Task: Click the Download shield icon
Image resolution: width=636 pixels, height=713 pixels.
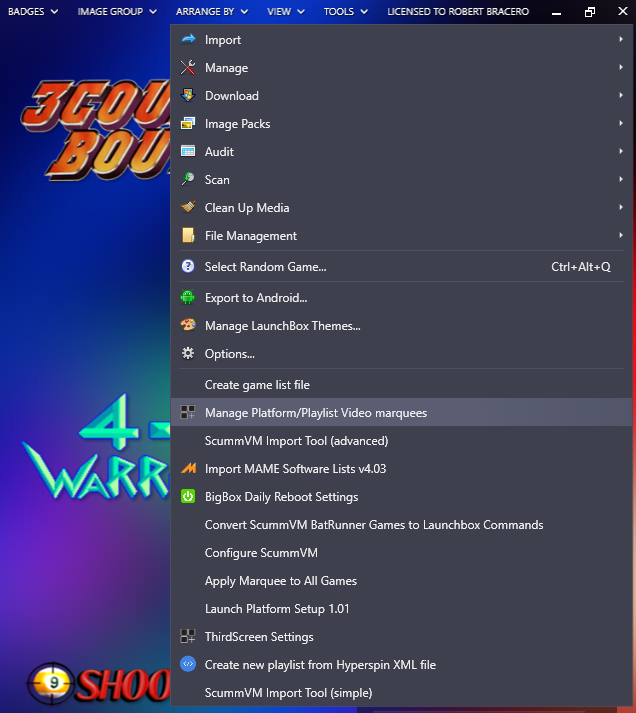Action: tap(188, 95)
